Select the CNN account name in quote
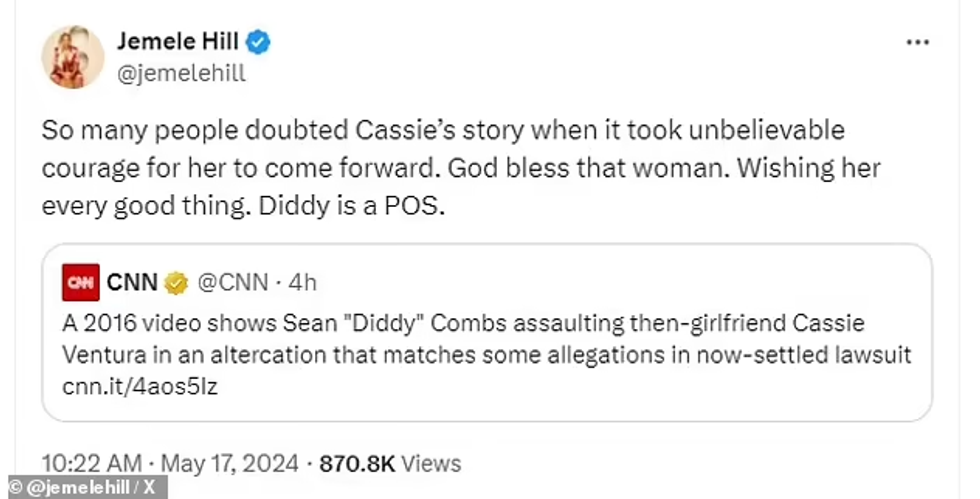Viewport: 980px width, 499px height. tap(130, 283)
